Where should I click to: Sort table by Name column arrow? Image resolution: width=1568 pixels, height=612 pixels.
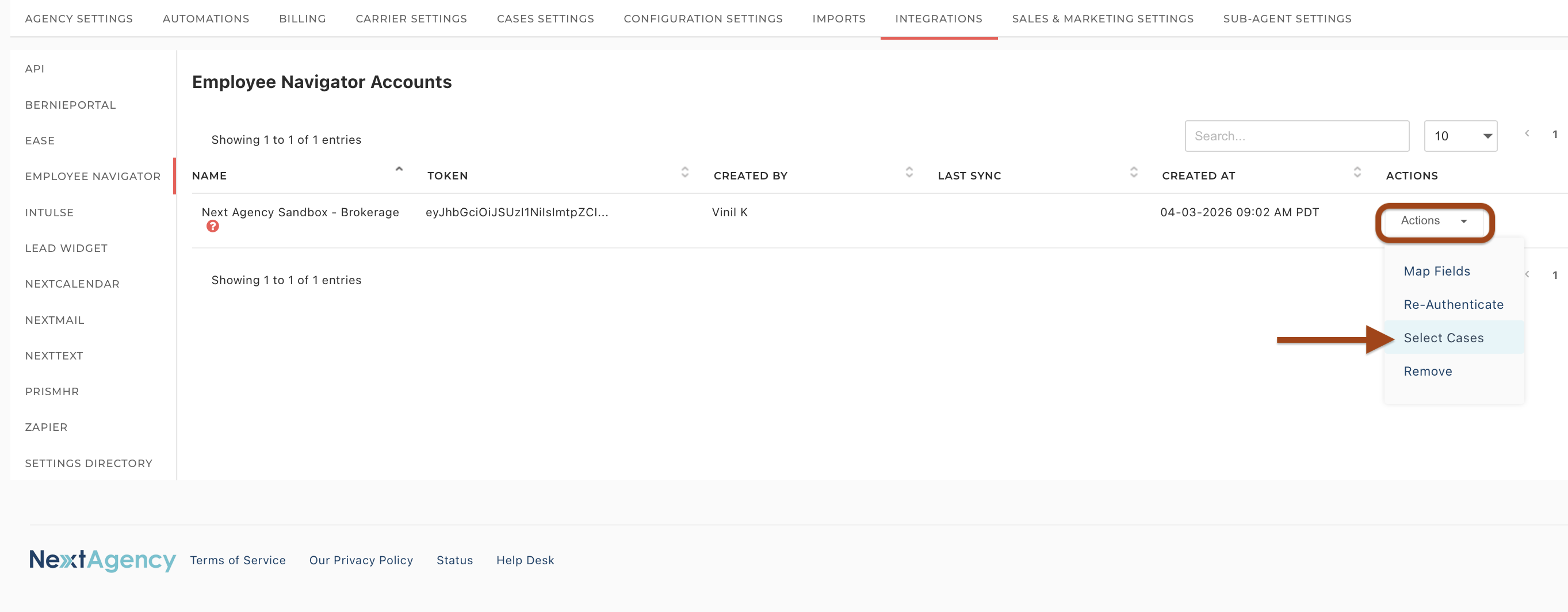coord(399,170)
